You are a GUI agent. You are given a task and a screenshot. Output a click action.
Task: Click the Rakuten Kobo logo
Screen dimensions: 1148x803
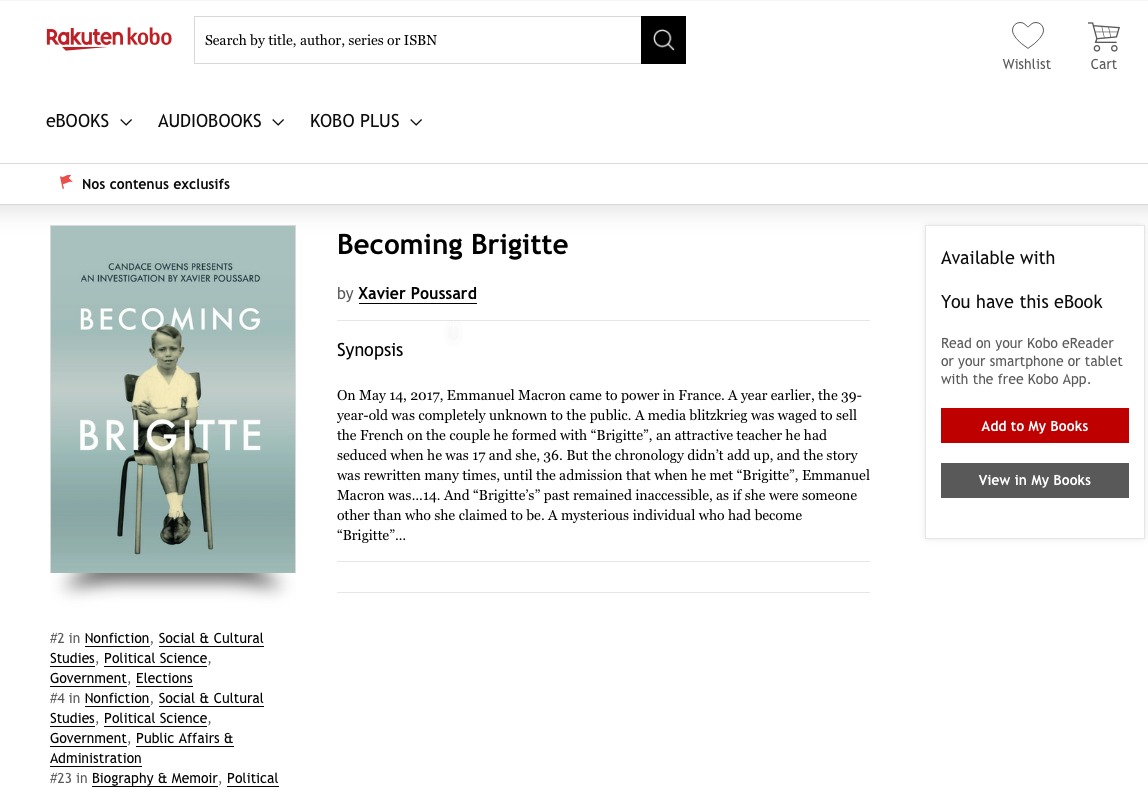click(x=109, y=38)
